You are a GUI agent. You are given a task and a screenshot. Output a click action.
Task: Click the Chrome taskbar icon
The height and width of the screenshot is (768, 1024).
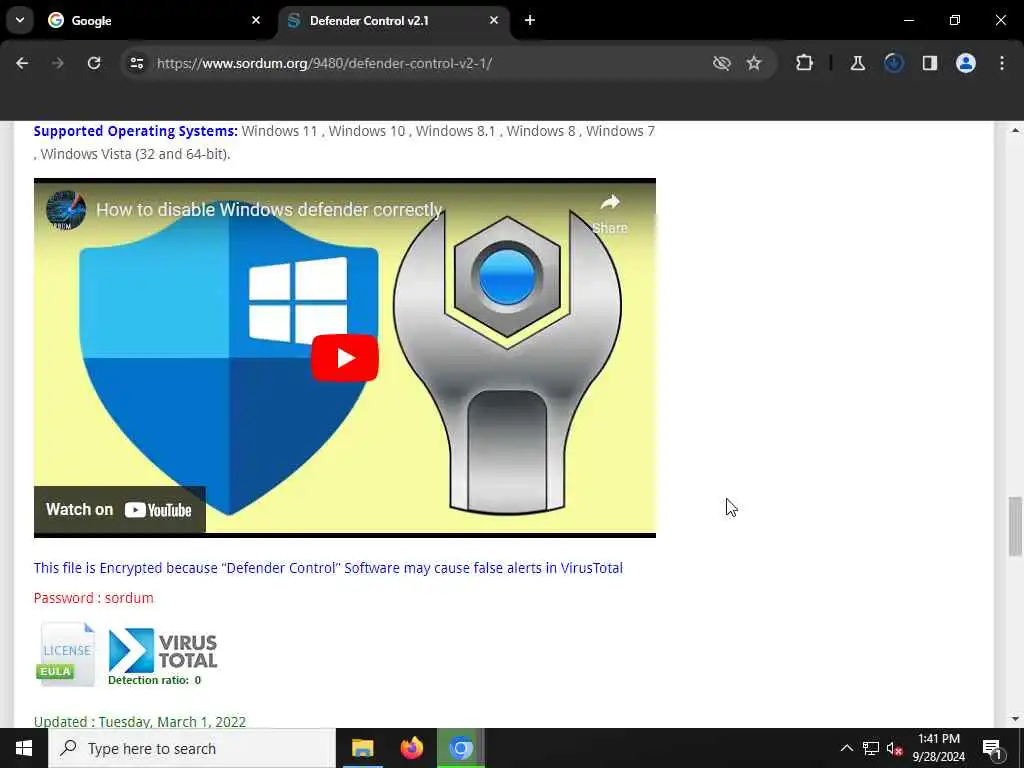pyautogui.click(x=460, y=748)
